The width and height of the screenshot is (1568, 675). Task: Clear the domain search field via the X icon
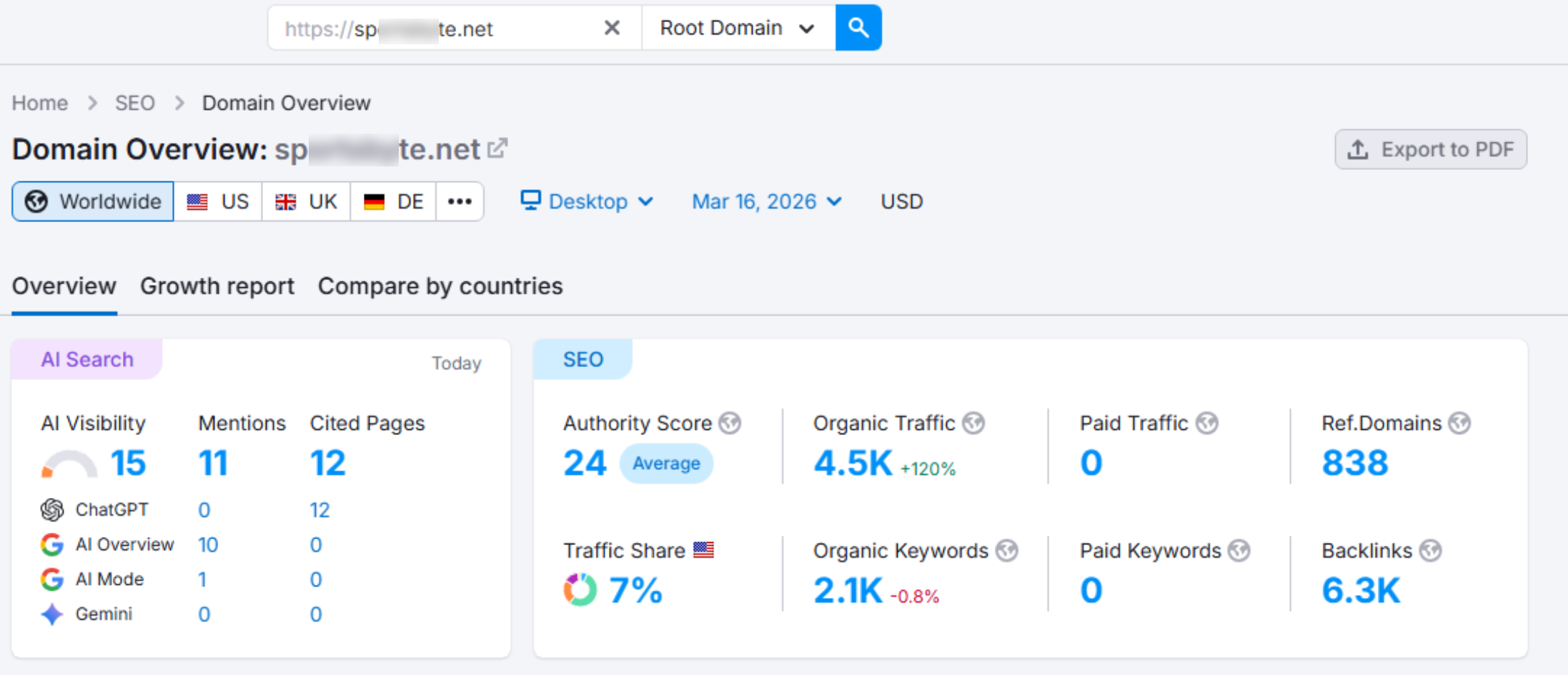tap(611, 28)
